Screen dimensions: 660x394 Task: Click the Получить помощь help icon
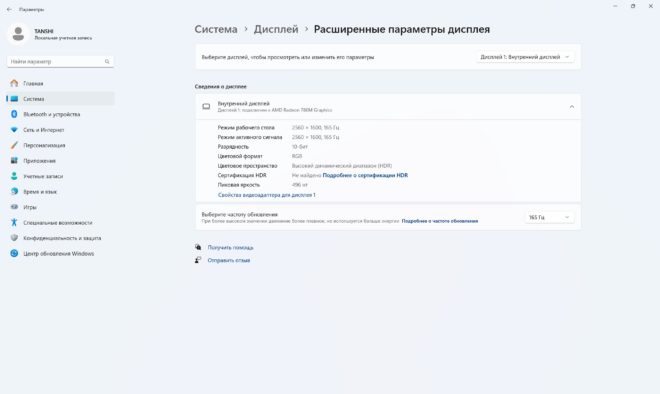(198, 248)
